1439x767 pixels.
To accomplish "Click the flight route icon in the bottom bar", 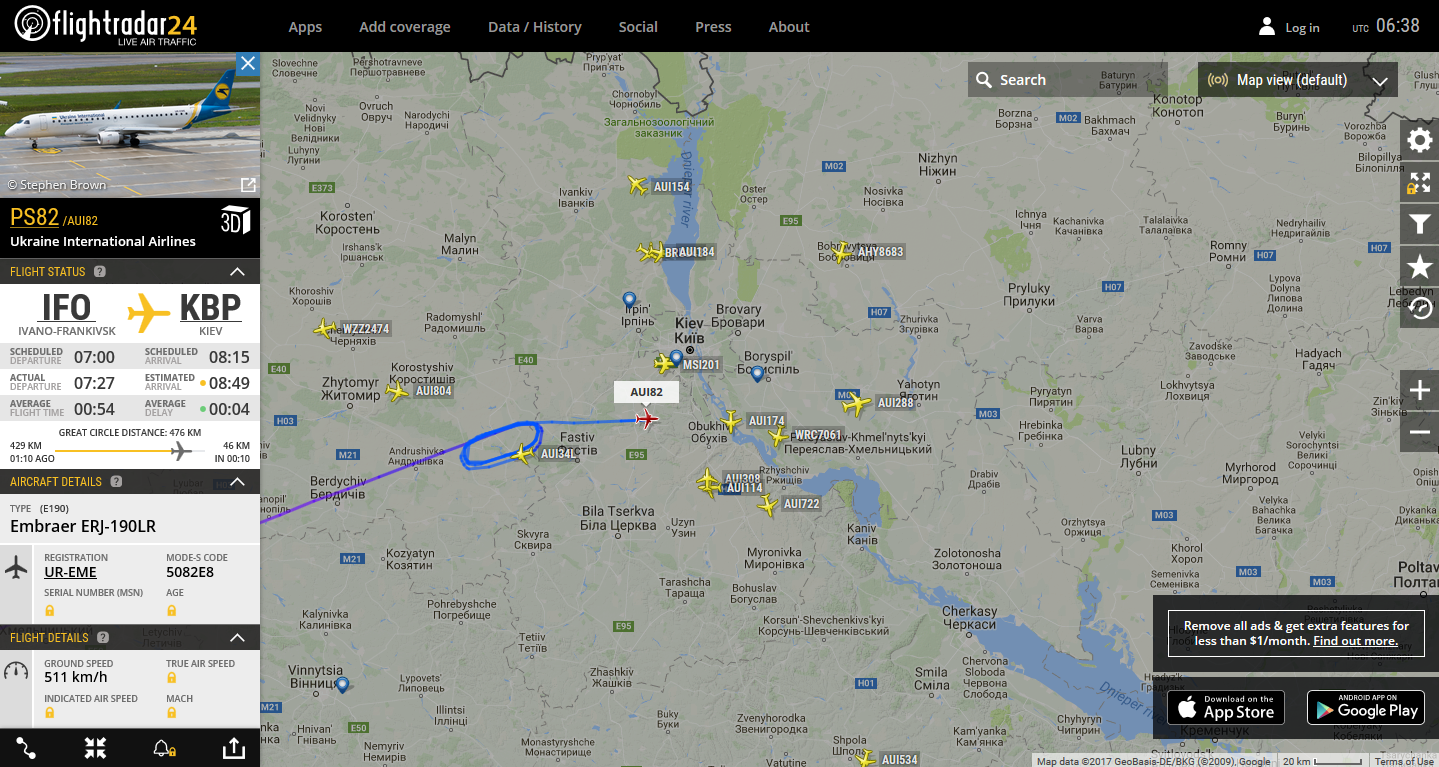I will [x=26, y=747].
